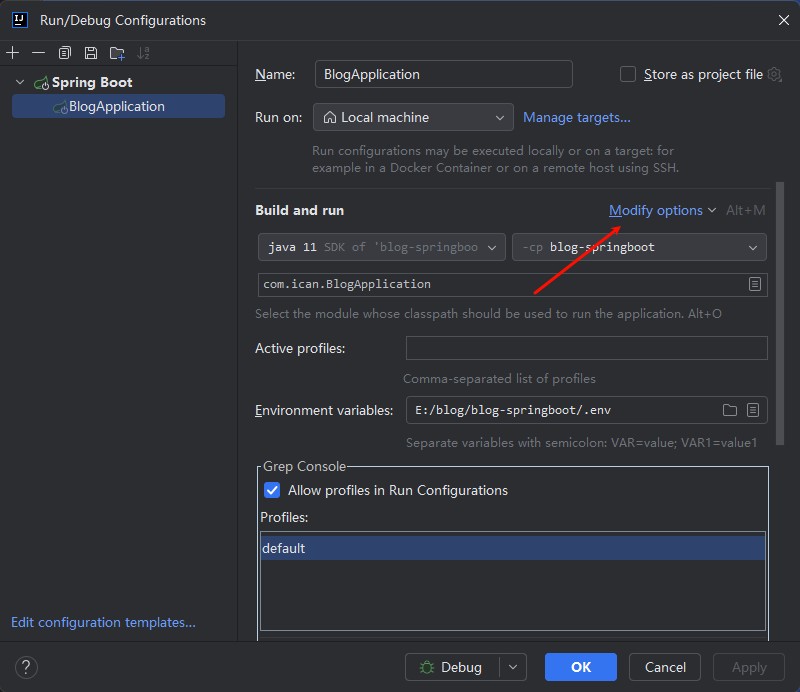Click the Apply button
The image size is (800, 692).
[749, 667]
